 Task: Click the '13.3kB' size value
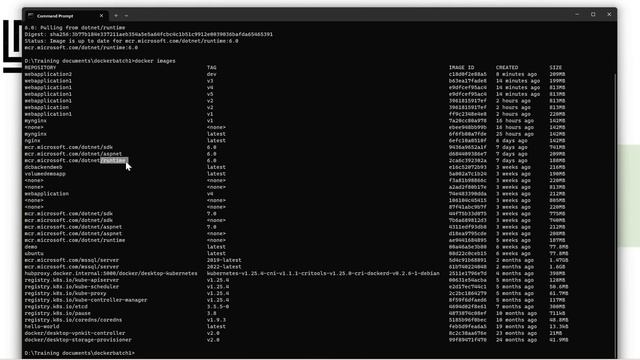[x=559, y=327]
